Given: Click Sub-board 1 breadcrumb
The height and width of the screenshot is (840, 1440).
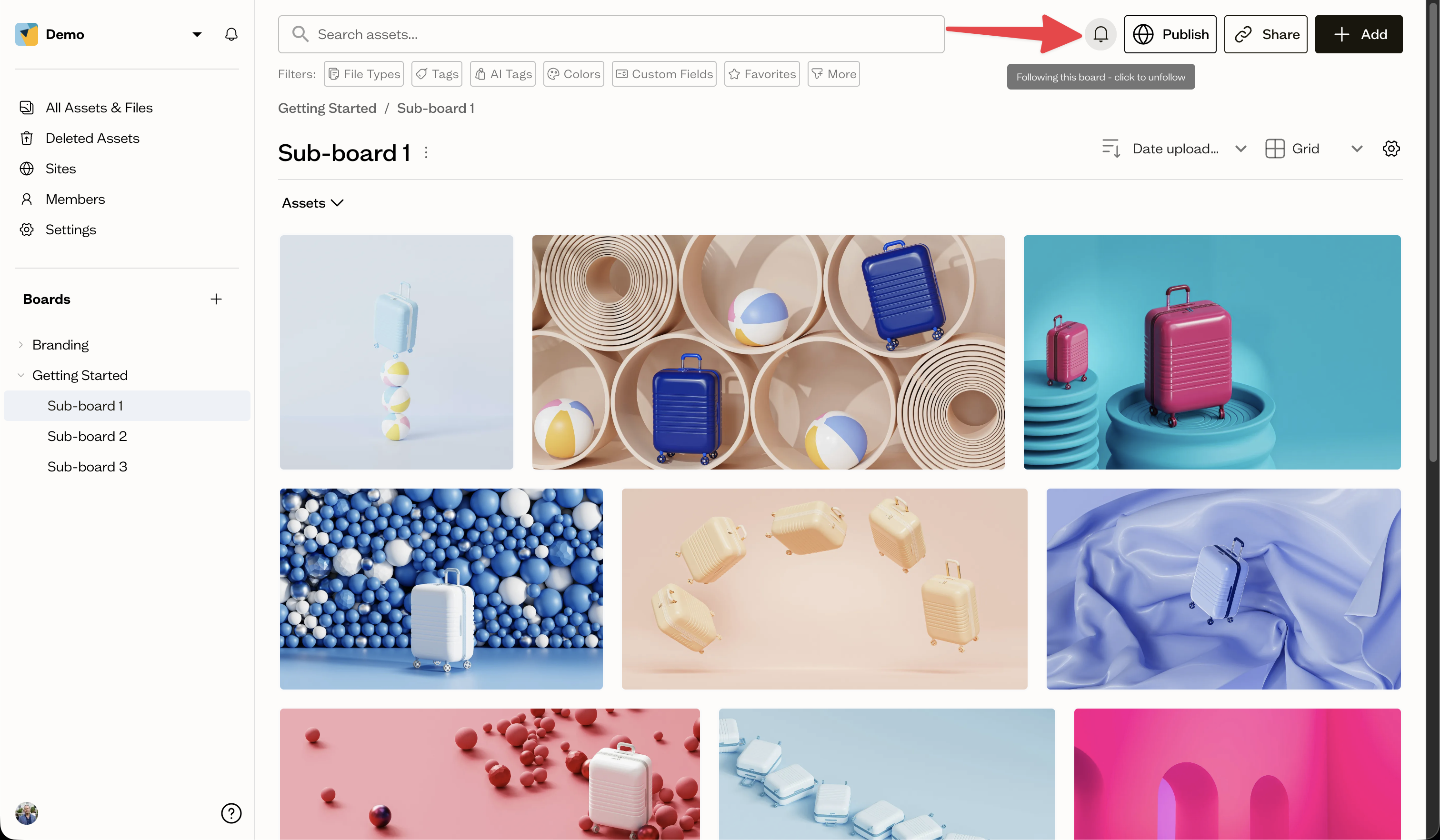Looking at the screenshot, I should tap(435, 108).
